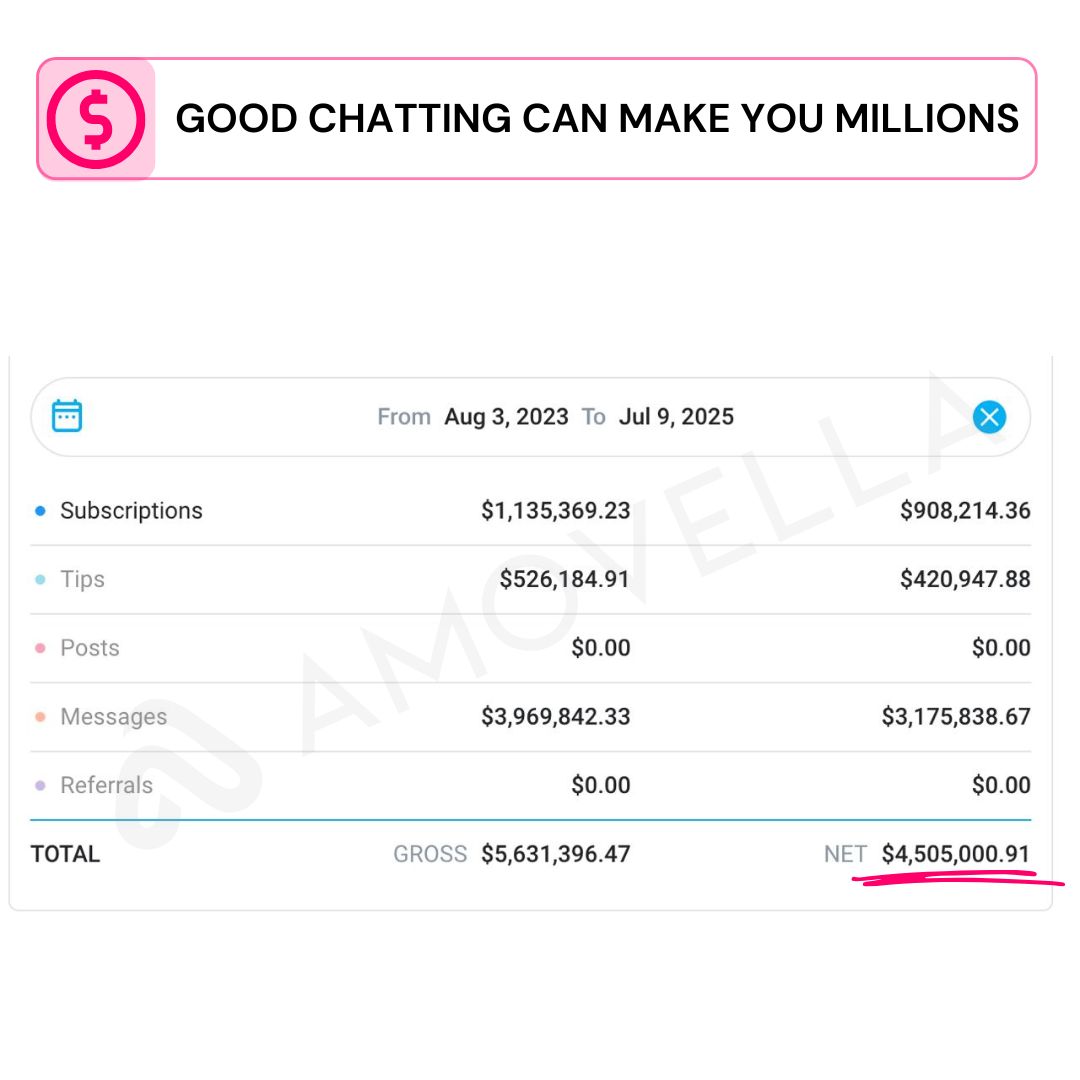Screen dimensions: 1080x1080
Task: Clear the date range with blue X
Action: pos(989,417)
